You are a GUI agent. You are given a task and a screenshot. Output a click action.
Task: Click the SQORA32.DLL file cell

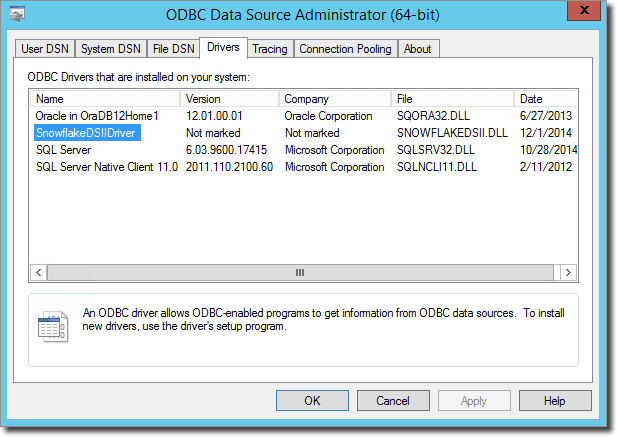point(433,116)
